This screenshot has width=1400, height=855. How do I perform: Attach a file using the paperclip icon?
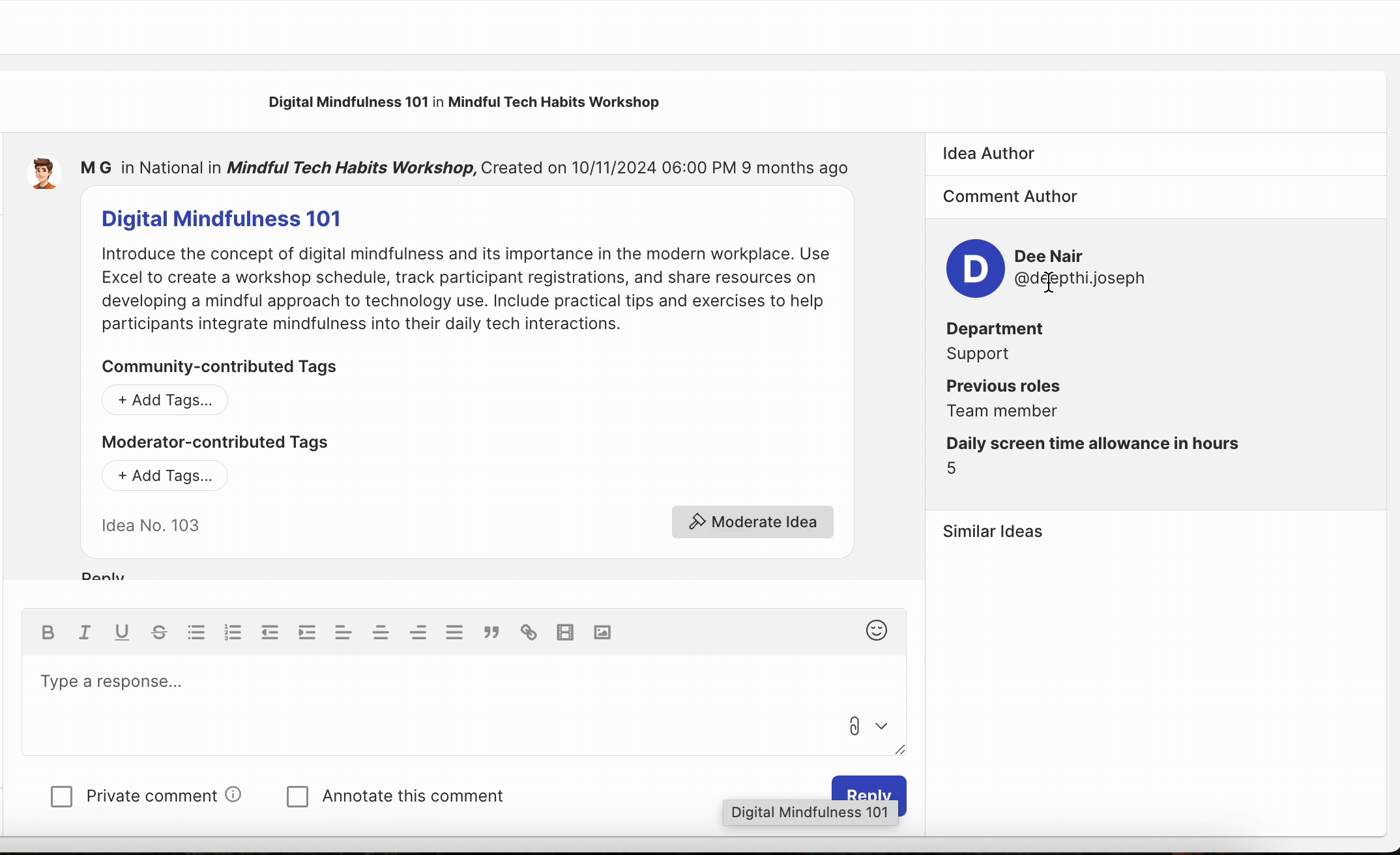[854, 726]
